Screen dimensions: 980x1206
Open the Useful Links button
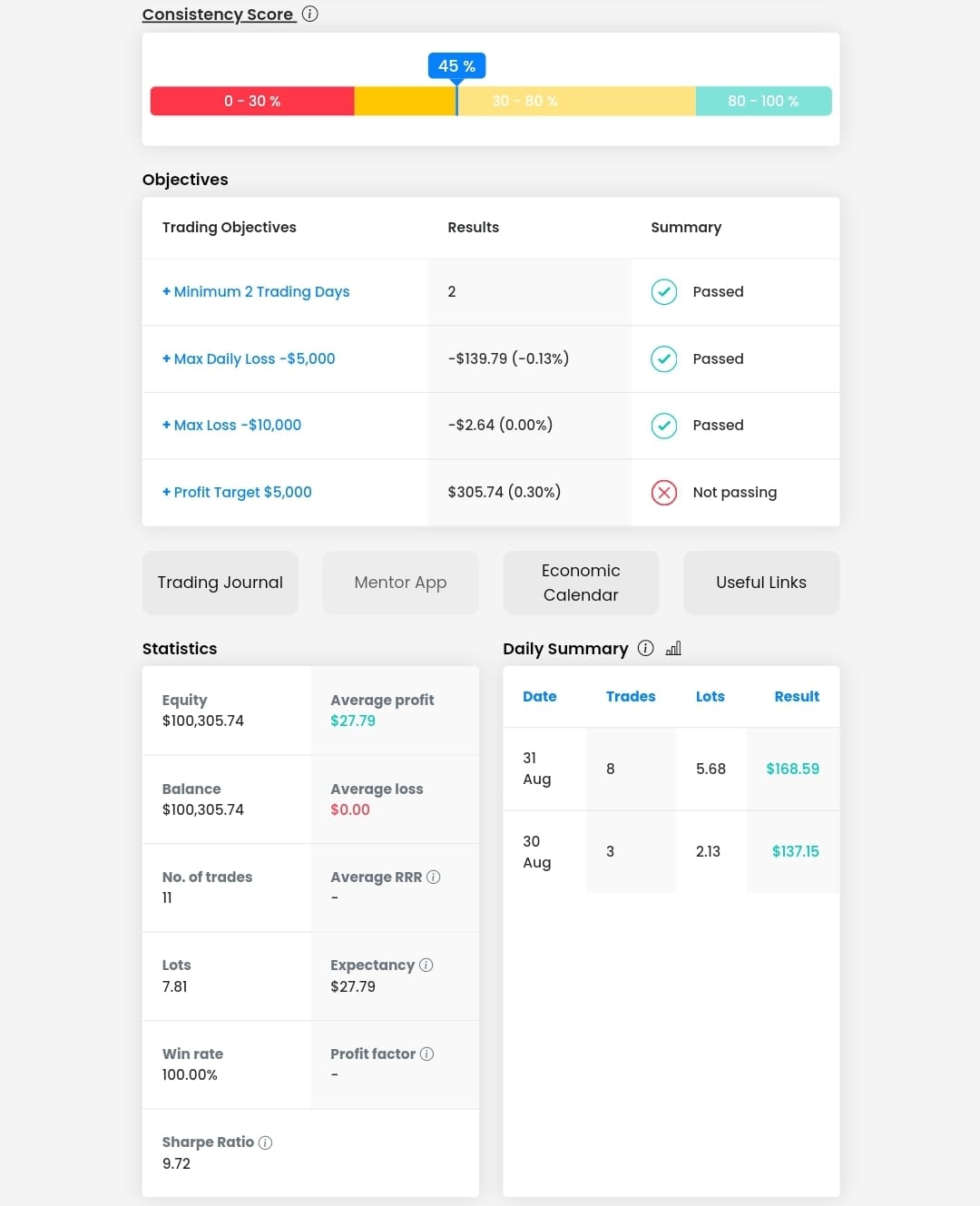point(761,583)
